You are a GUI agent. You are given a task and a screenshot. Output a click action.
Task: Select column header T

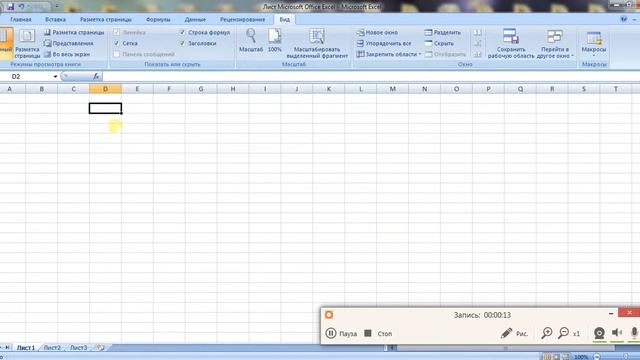[x=616, y=89]
